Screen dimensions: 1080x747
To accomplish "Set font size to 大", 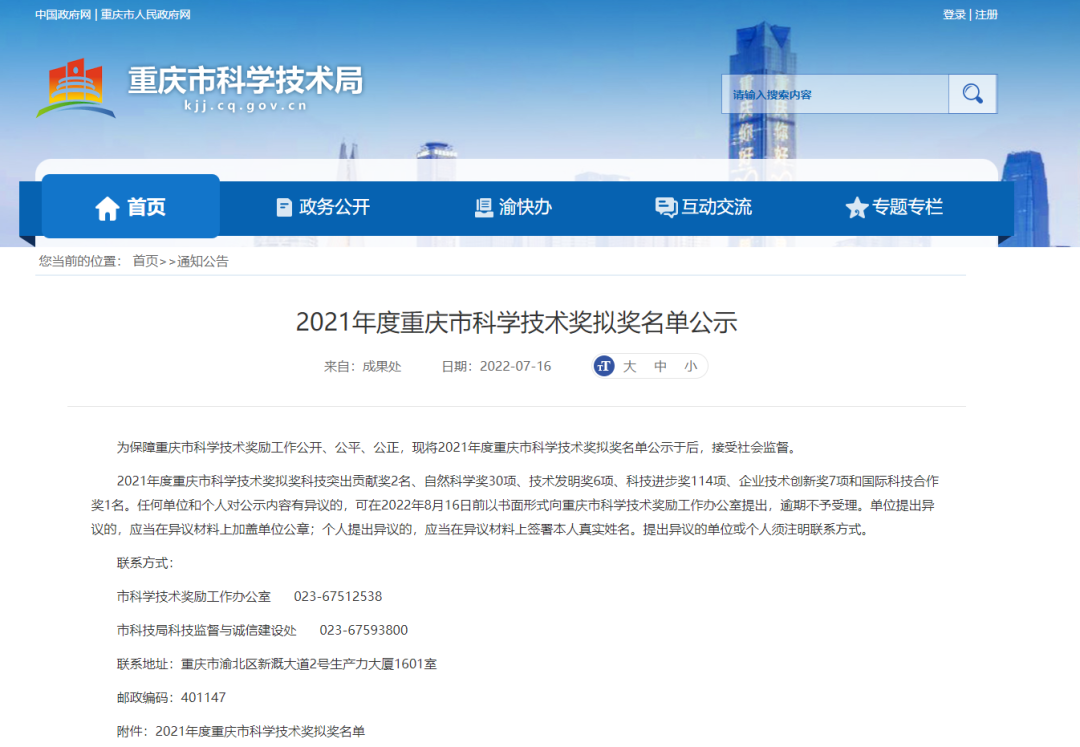I will point(630,366).
